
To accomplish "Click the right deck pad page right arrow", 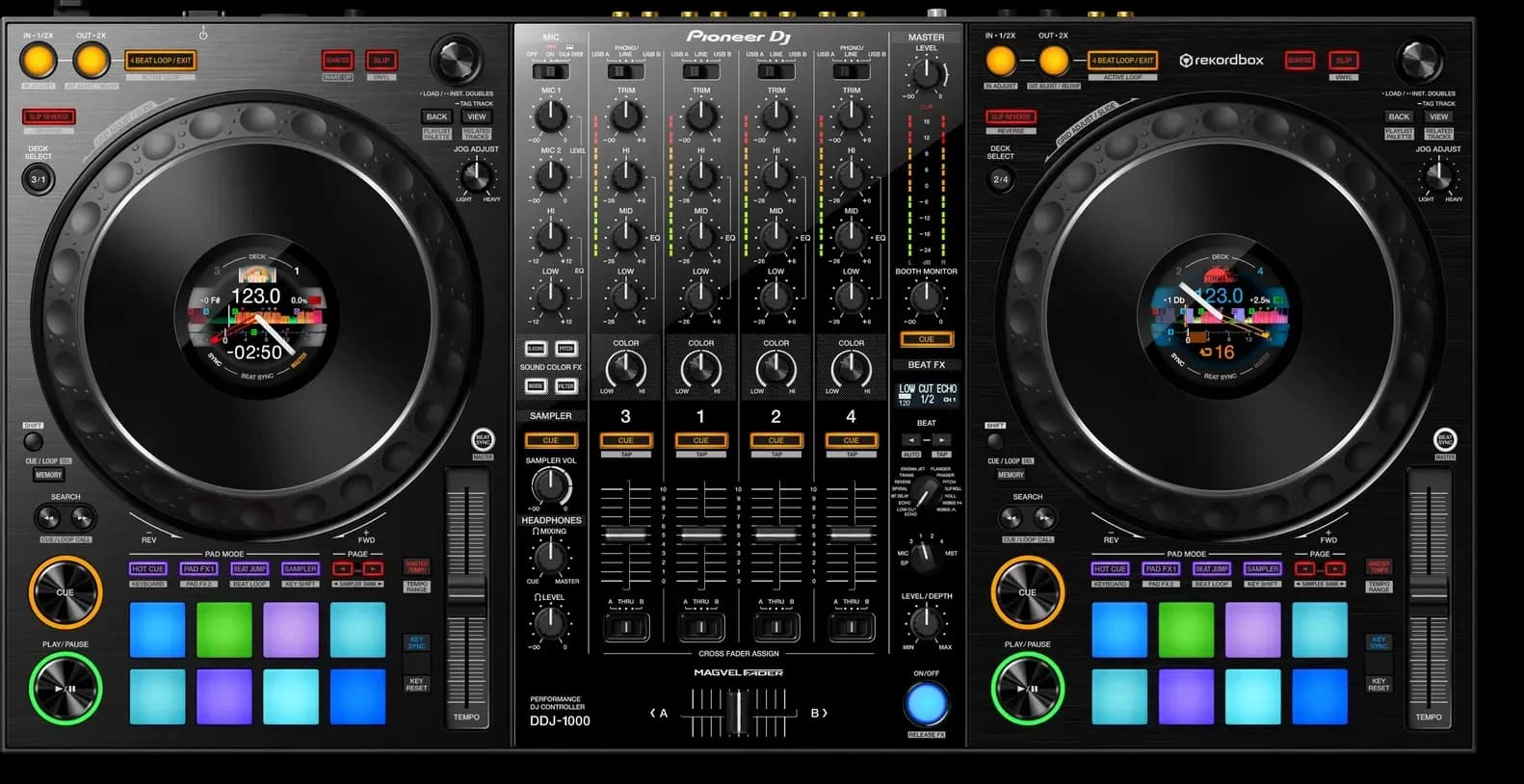I will tap(1335, 569).
